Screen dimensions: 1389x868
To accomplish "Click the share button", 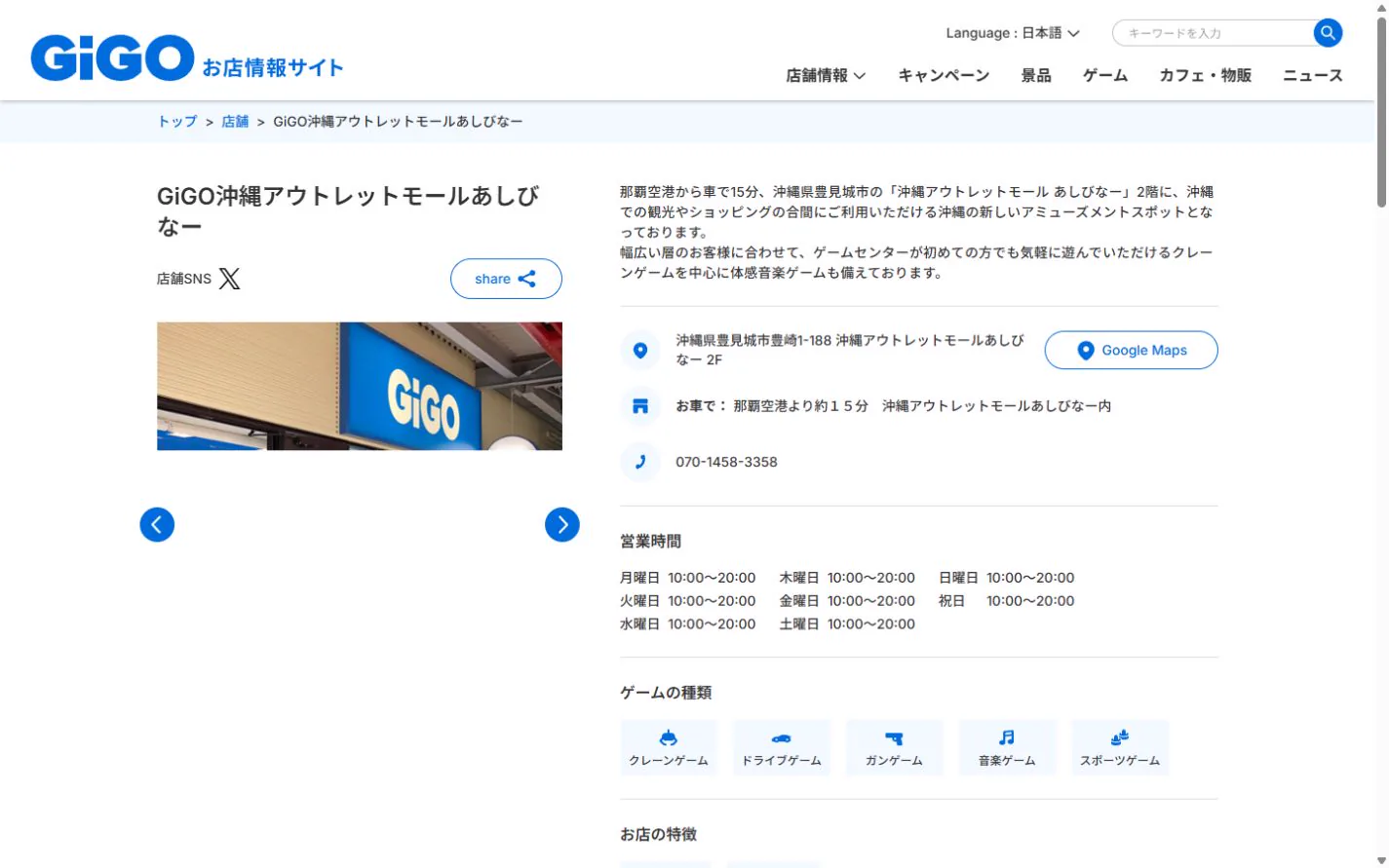I will pyautogui.click(x=506, y=279).
